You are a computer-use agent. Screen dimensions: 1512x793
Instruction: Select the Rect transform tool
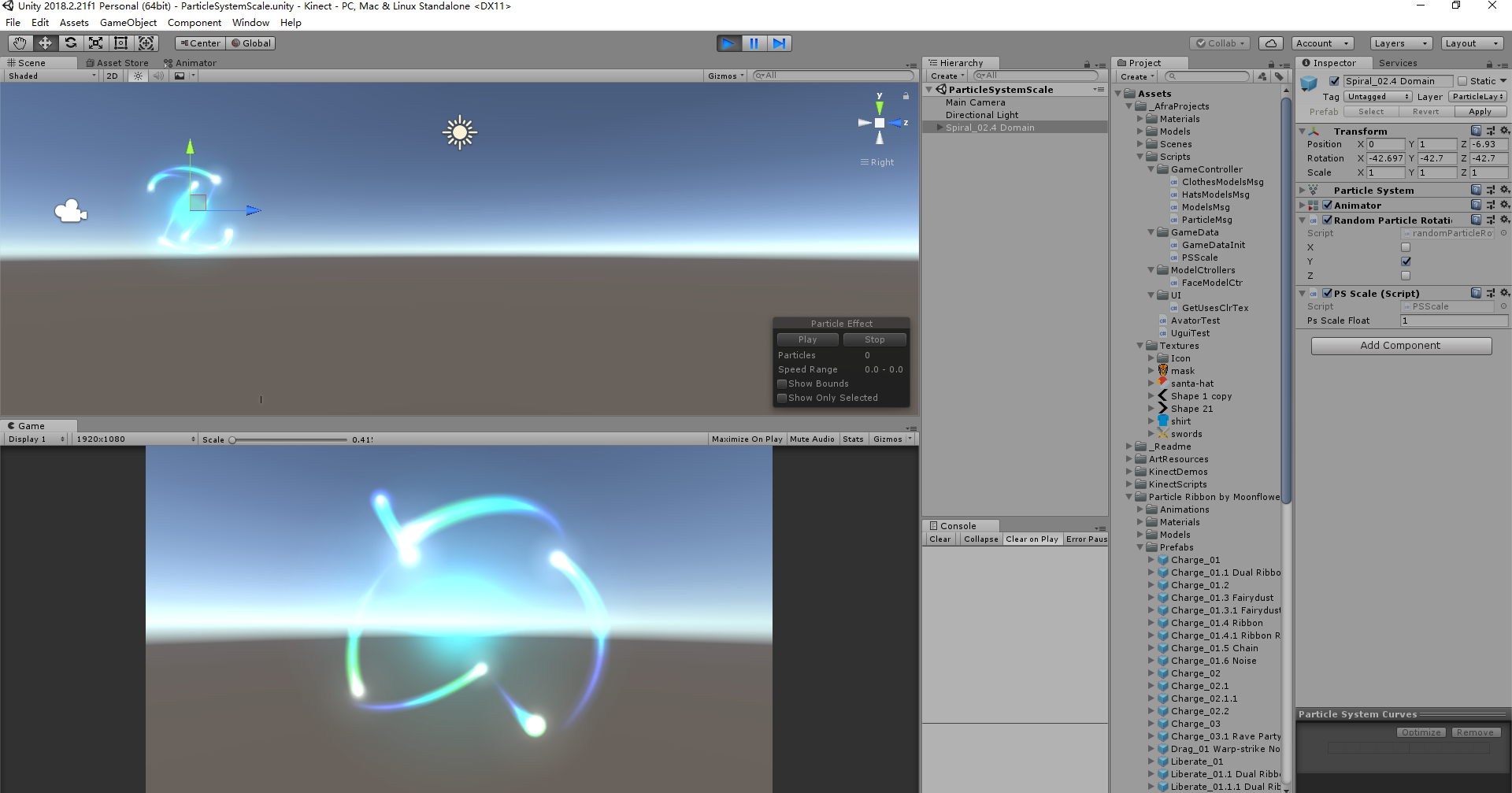point(120,43)
